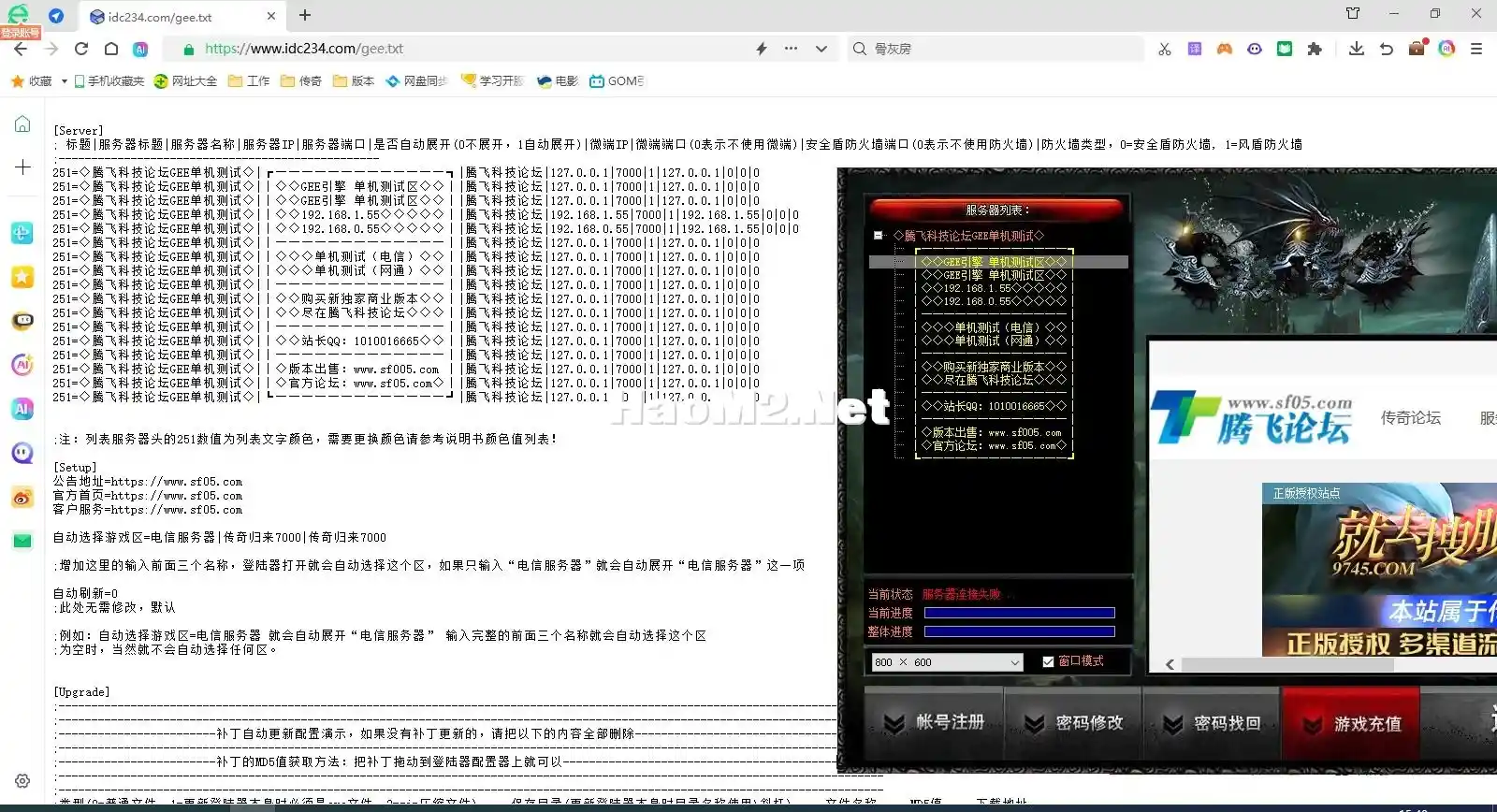The height and width of the screenshot is (812, 1497).
Task: Open sidebar settings gear icon
Action: [22, 781]
